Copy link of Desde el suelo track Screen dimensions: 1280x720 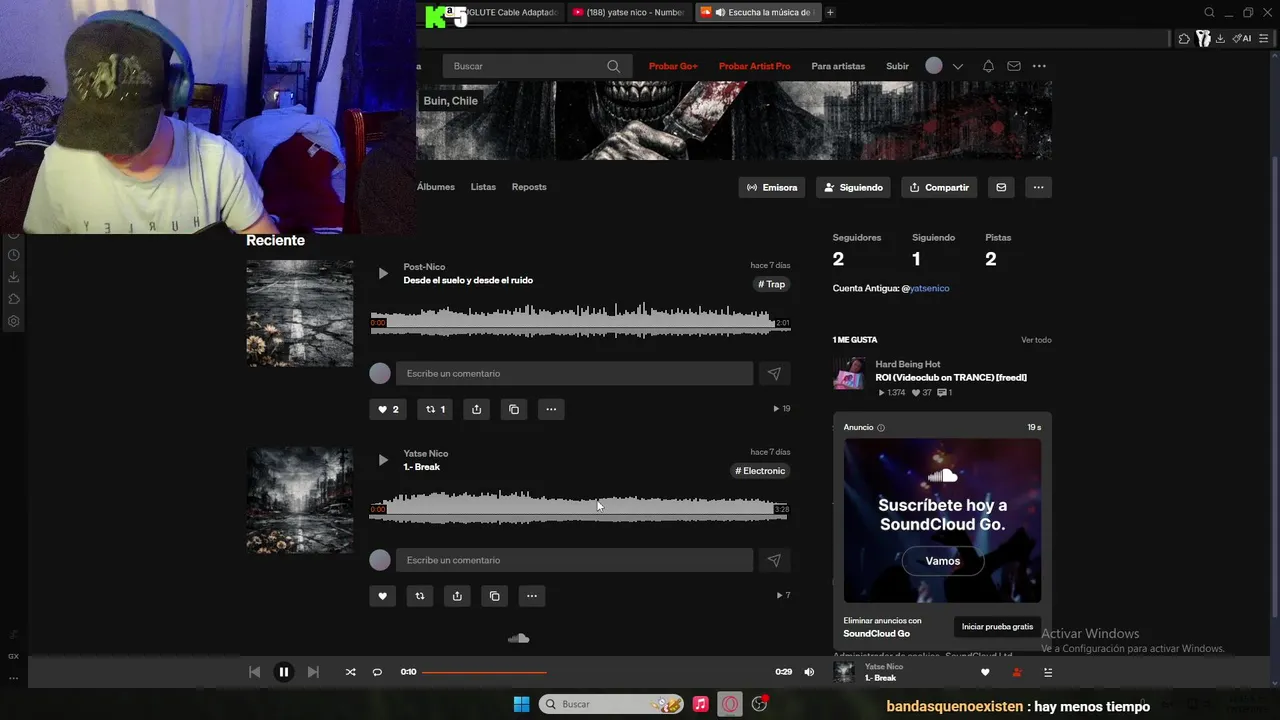pos(514,409)
